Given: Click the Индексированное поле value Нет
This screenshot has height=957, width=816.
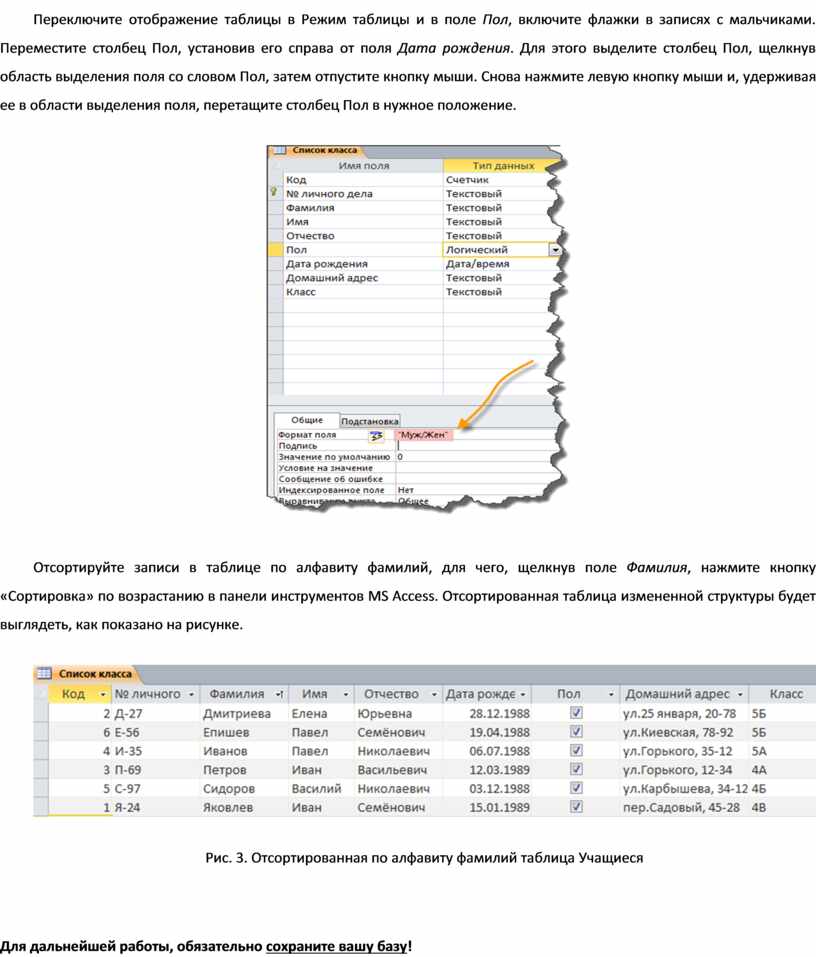Looking at the screenshot, I should pyautogui.click(x=406, y=490).
